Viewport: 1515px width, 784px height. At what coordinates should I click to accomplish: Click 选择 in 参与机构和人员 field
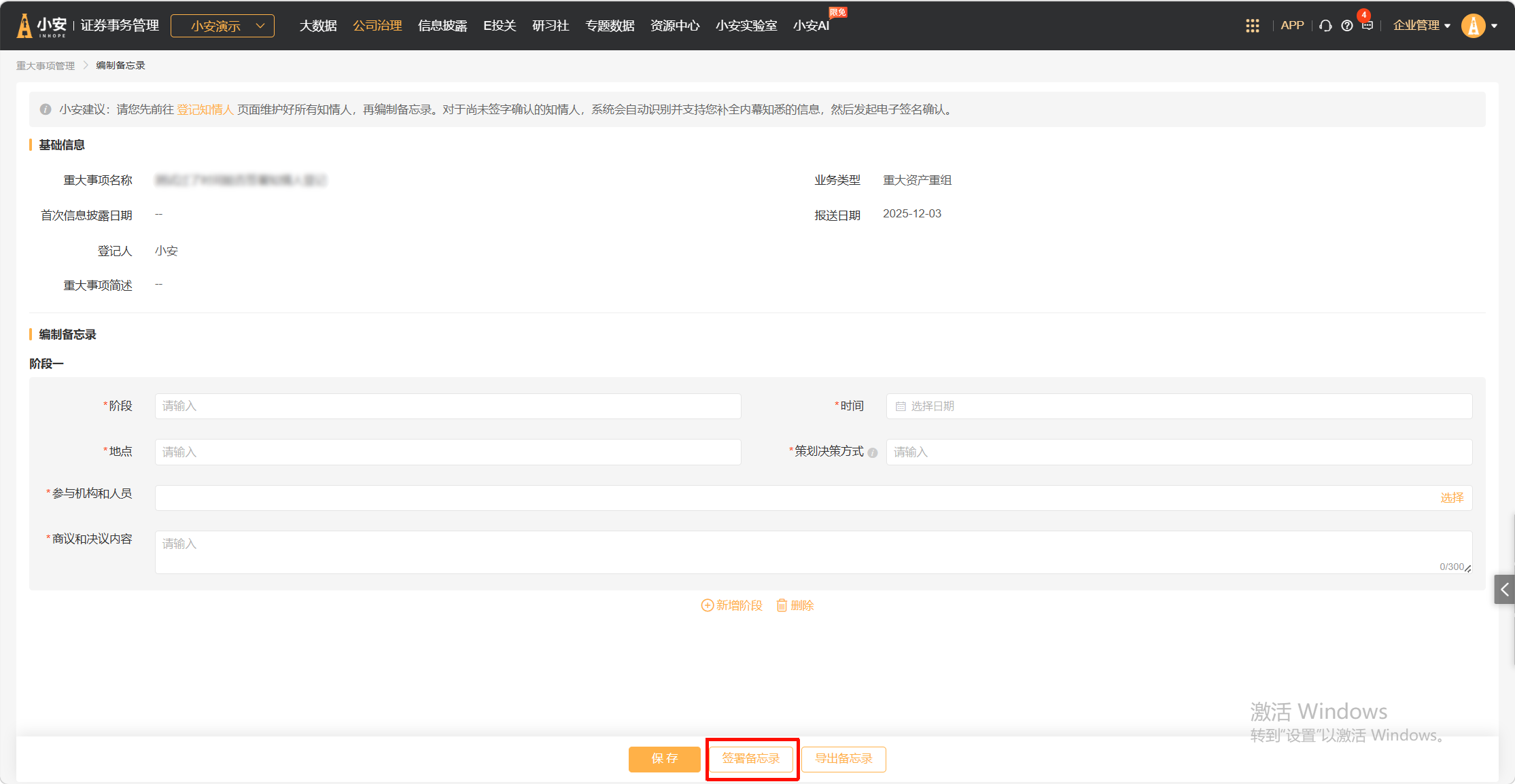[1452, 498]
